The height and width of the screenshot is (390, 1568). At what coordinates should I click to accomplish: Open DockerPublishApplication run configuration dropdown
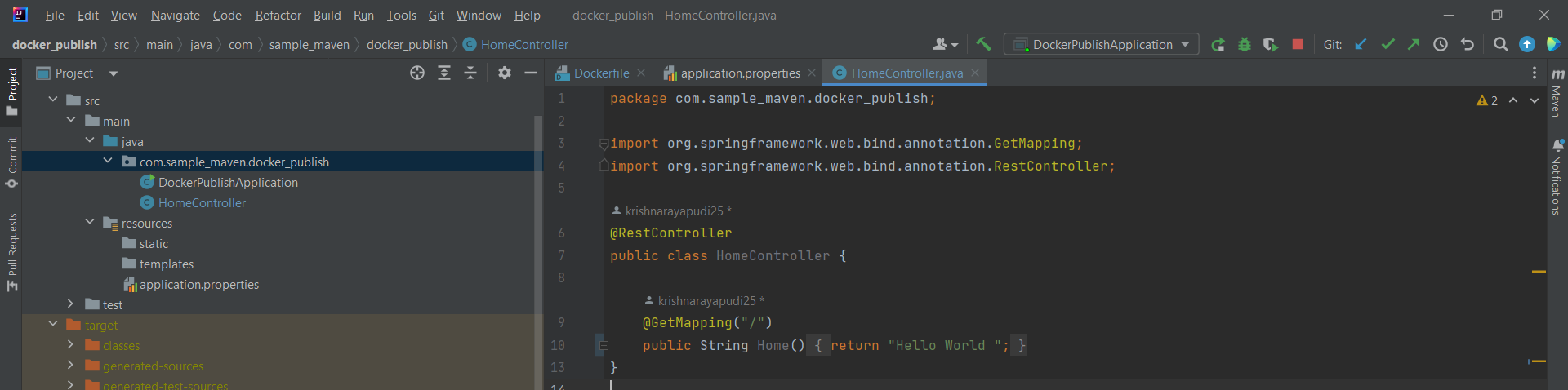click(x=1101, y=44)
